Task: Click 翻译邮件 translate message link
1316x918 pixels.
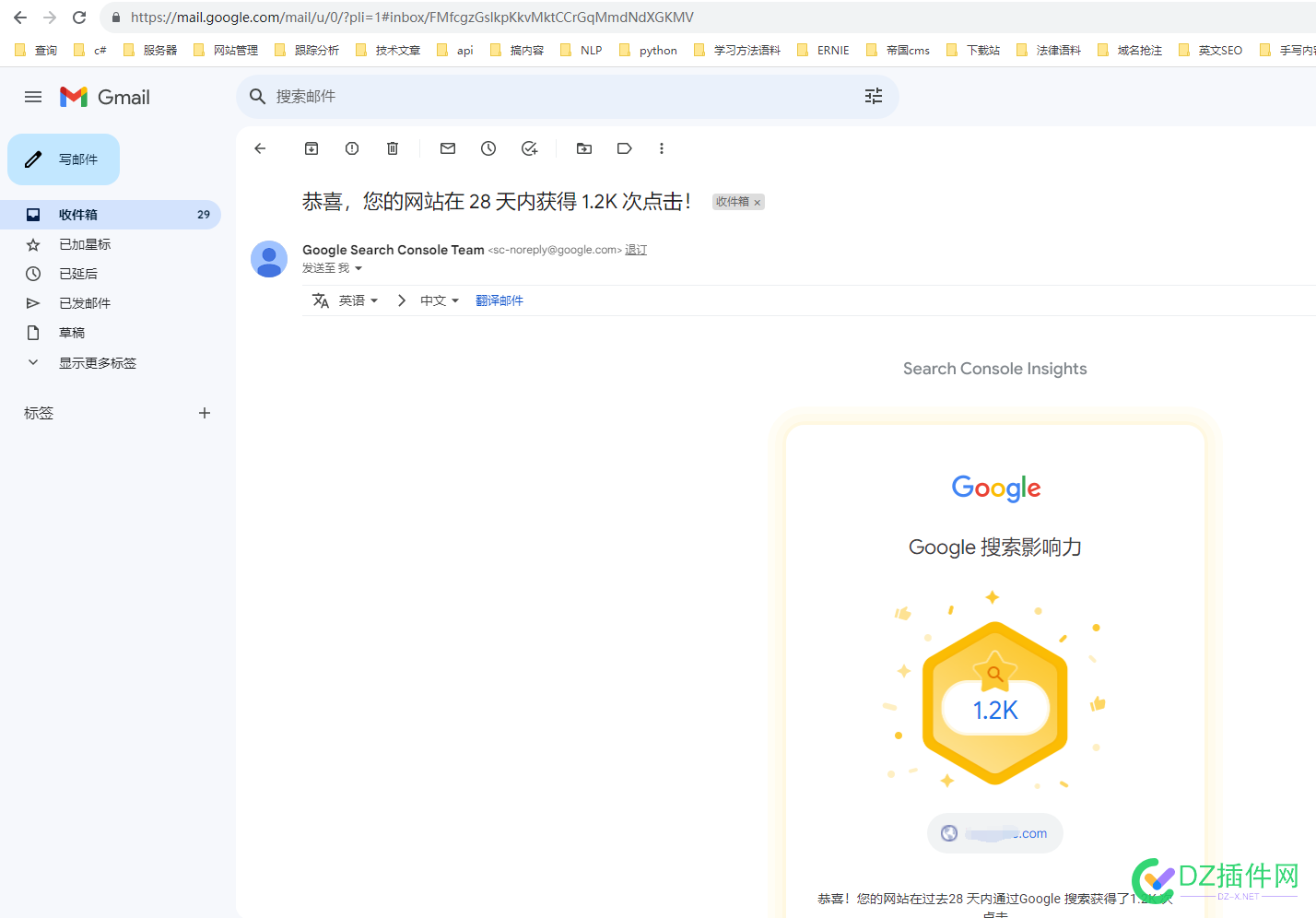Action: point(499,300)
